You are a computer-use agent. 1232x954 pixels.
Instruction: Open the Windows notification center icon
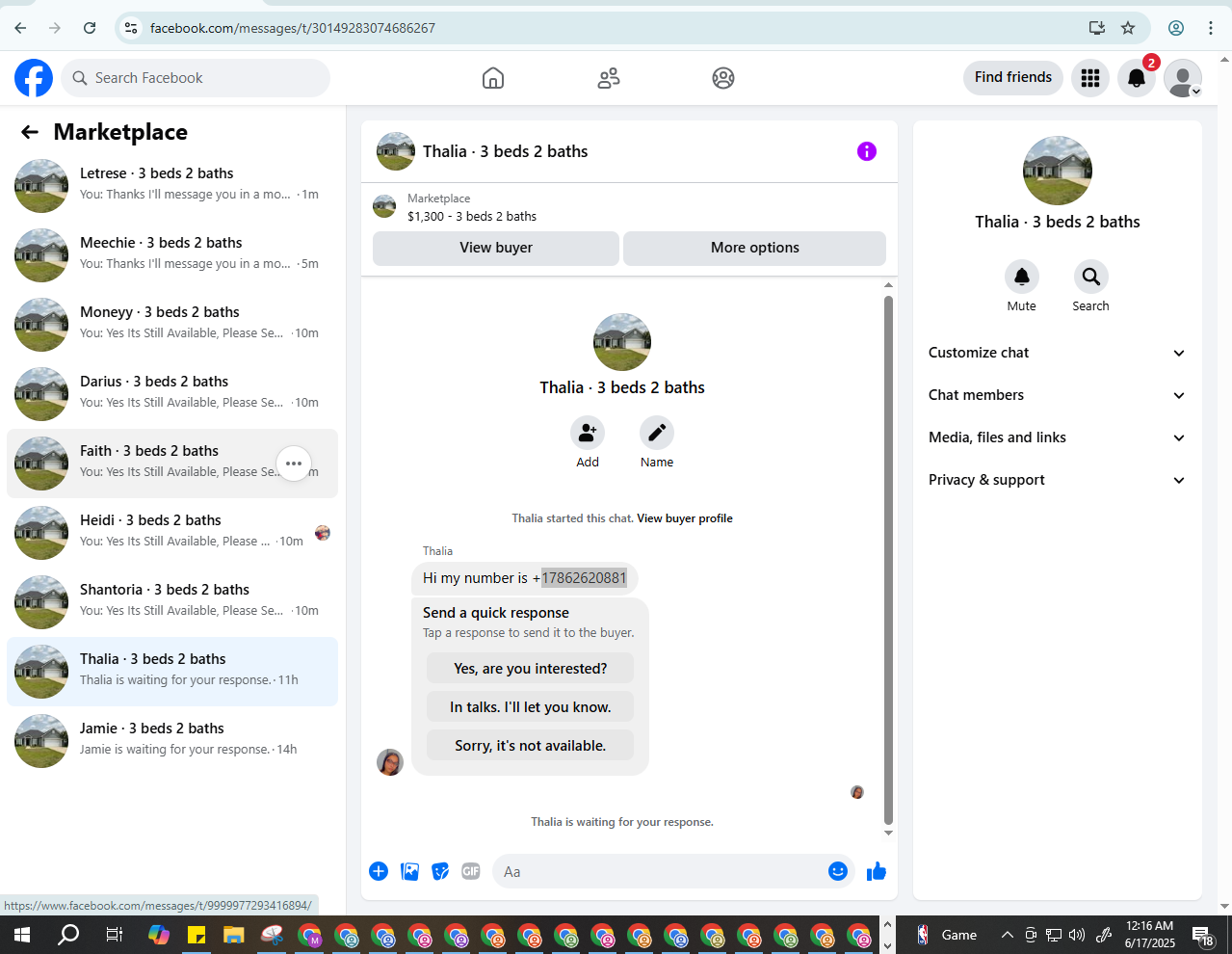pyautogui.click(x=1203, y=935)
